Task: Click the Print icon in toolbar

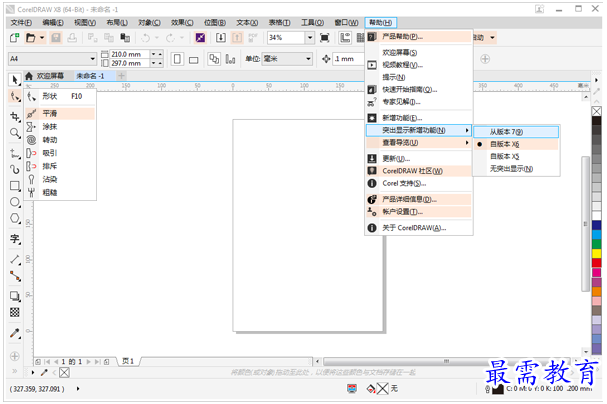Action: coord(72,38)
